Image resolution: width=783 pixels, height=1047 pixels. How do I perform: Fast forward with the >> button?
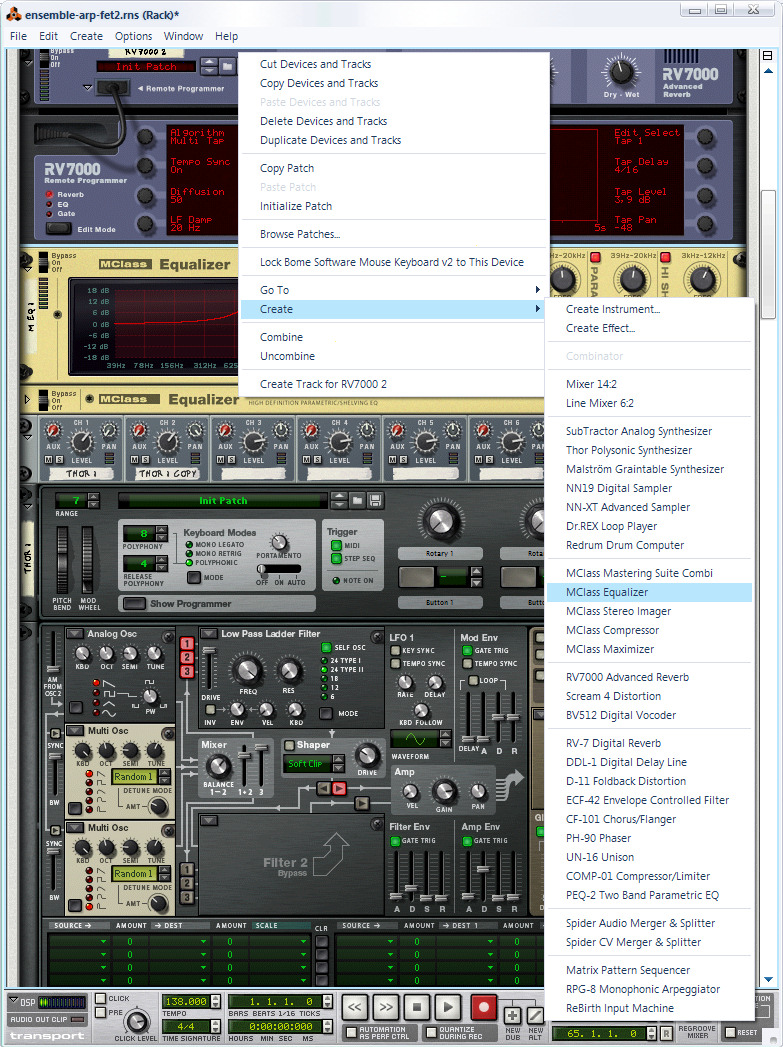click(386, 1006)
